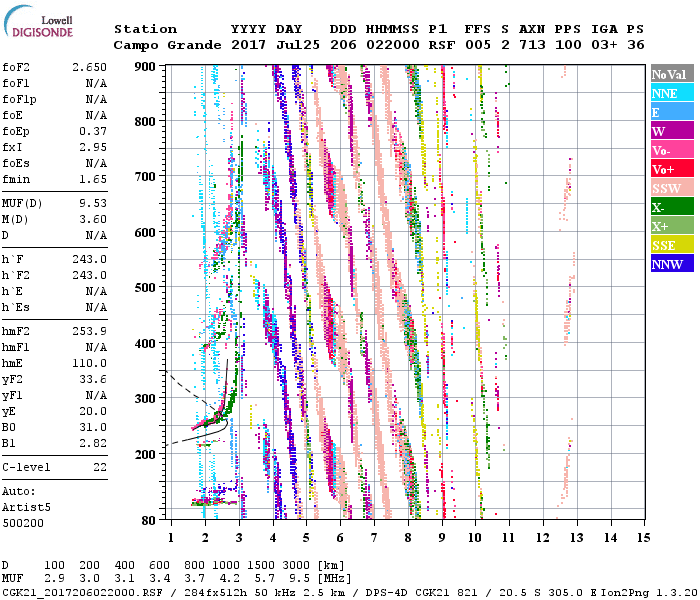
Task: Click the Vo- legend swatch
Action: tap(670, 150)
